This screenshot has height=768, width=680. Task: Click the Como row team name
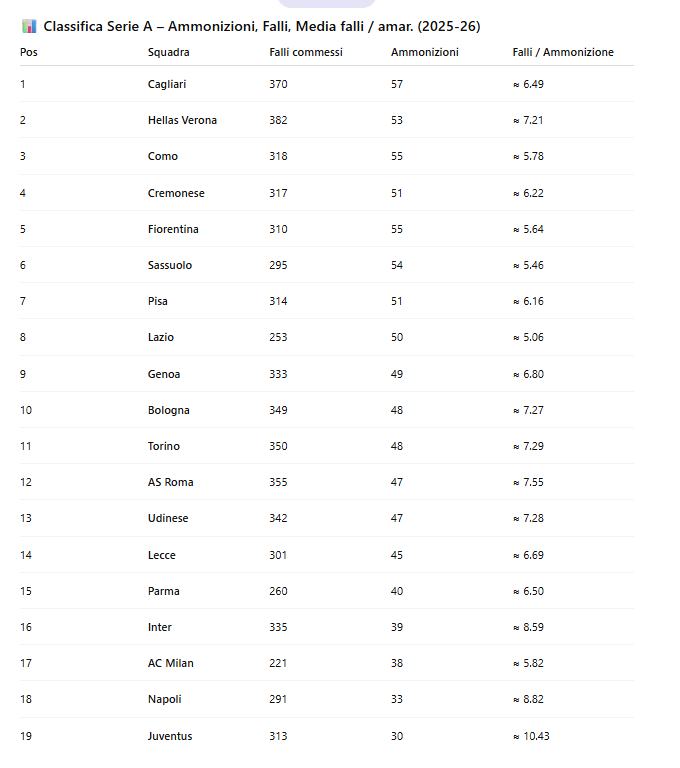point(163,156)
